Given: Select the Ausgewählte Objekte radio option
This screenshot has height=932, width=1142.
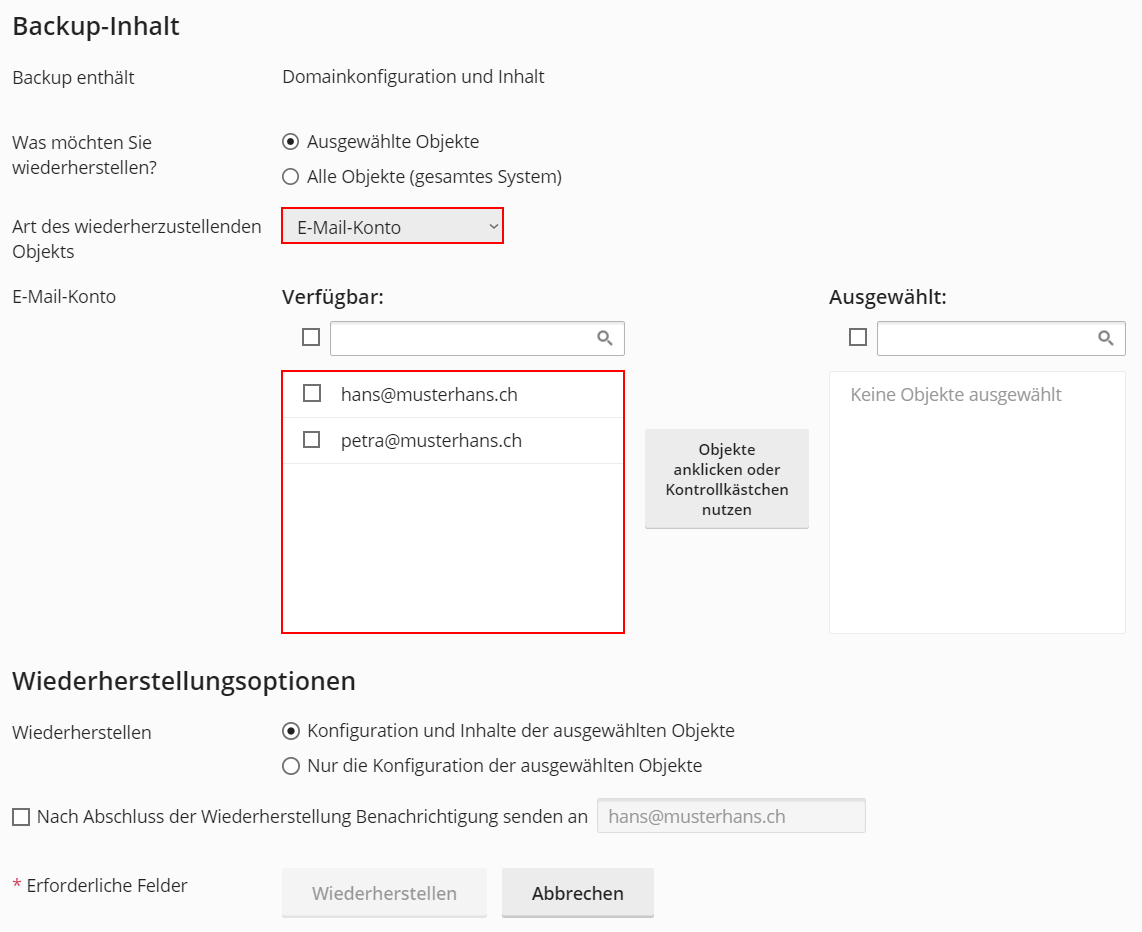Looking at the screenshot, I should [291, 142].
